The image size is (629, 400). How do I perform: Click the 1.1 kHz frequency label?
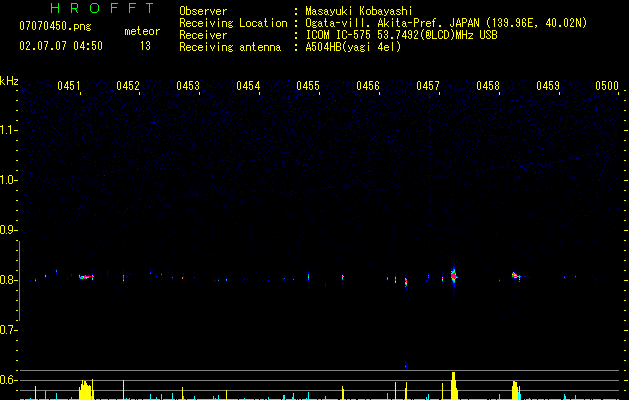8,130
